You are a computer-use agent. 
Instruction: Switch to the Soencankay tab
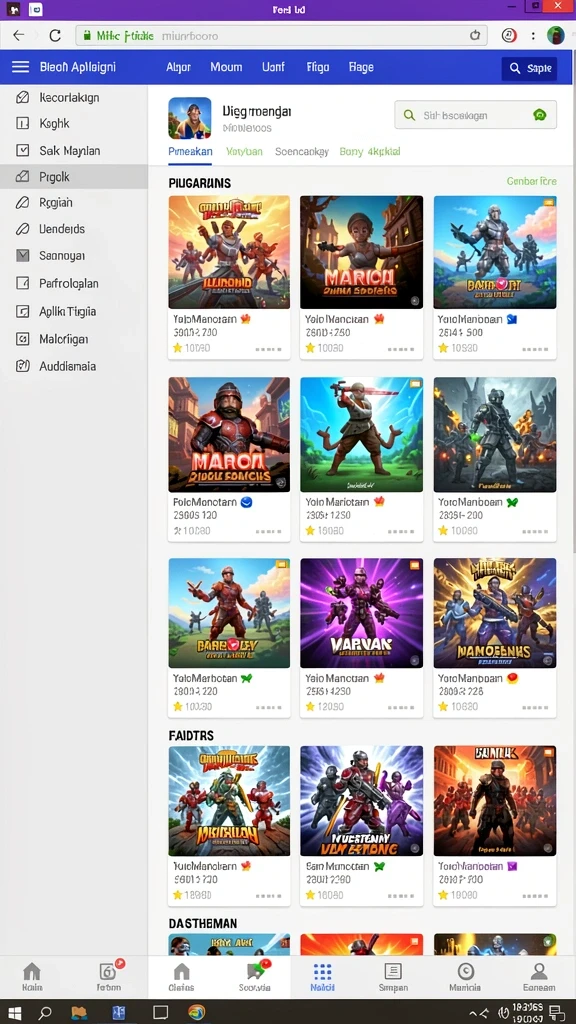coord(302,152)
